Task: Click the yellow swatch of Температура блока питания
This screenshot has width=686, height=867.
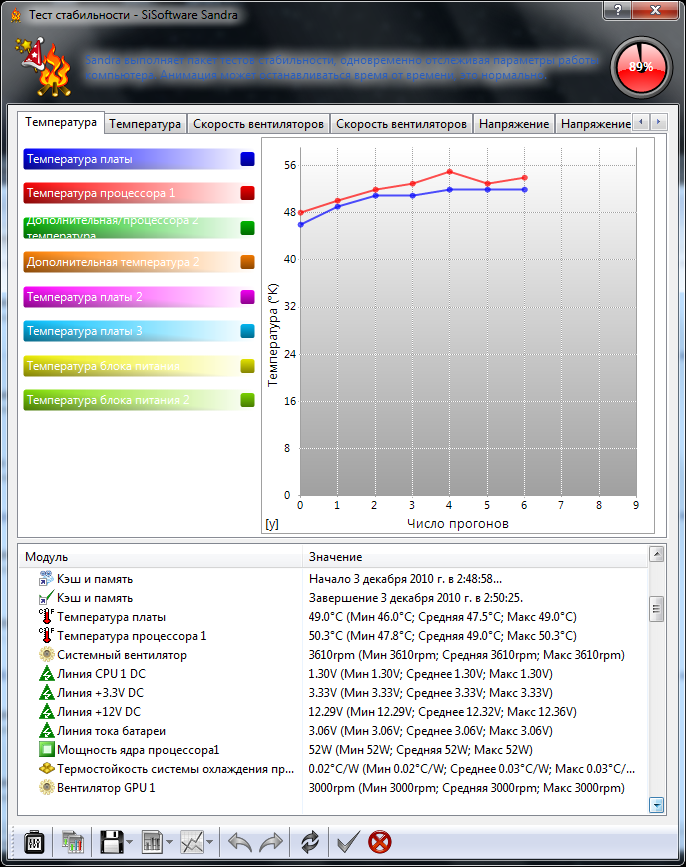Action: click(248, 366)
